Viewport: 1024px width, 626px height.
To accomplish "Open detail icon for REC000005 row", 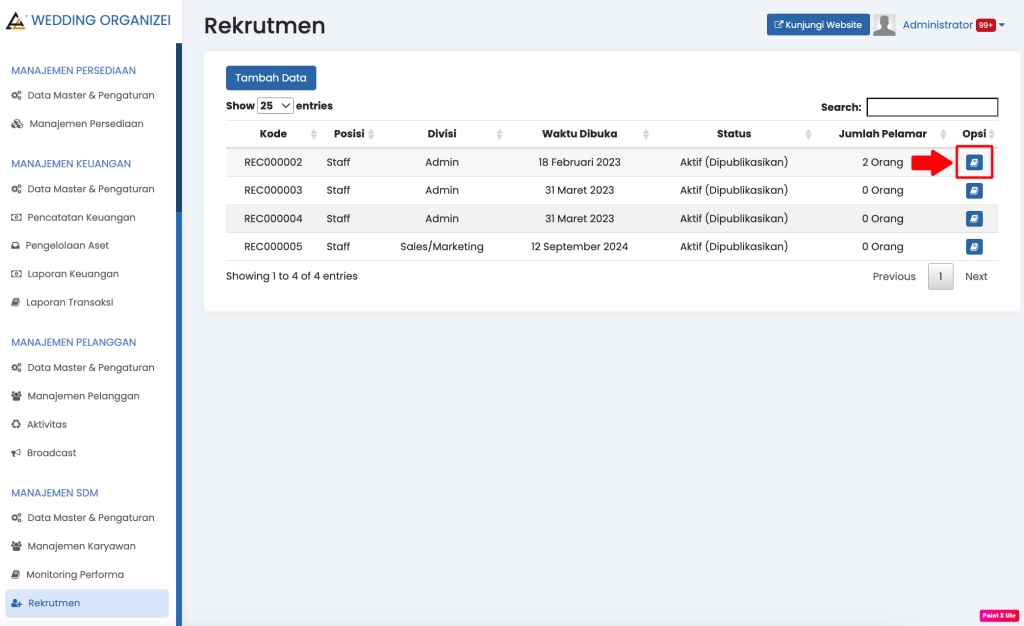I will (x=974, y=246).
